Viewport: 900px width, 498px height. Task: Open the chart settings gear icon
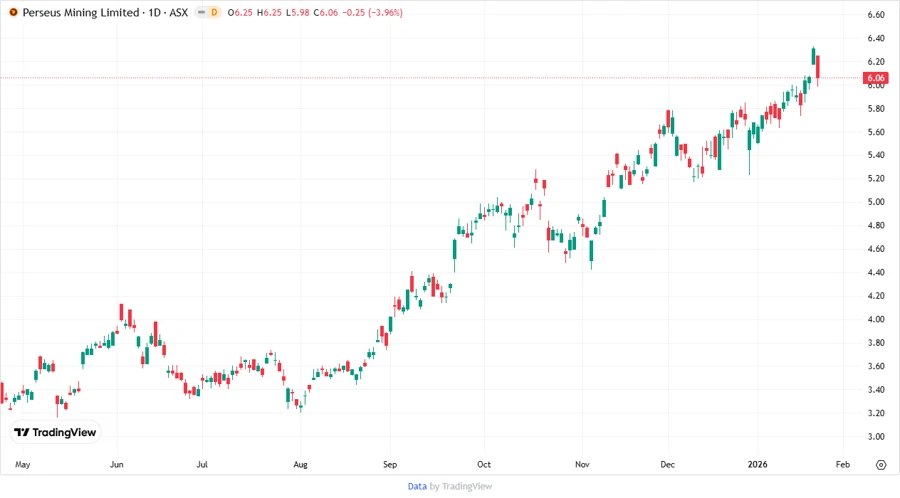click(881, 465)
